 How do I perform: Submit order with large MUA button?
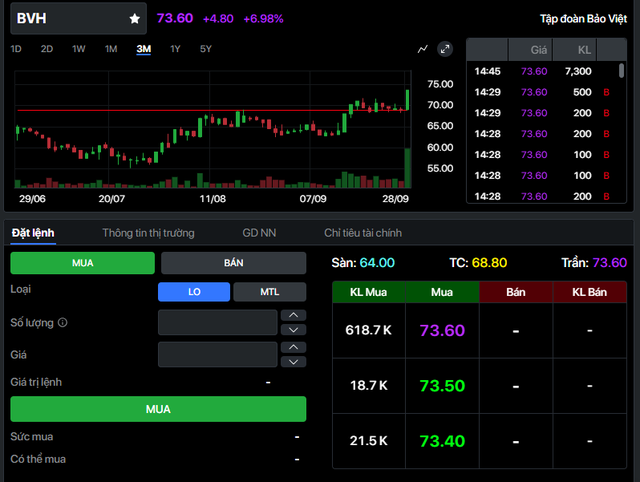(x=158, y=409)
